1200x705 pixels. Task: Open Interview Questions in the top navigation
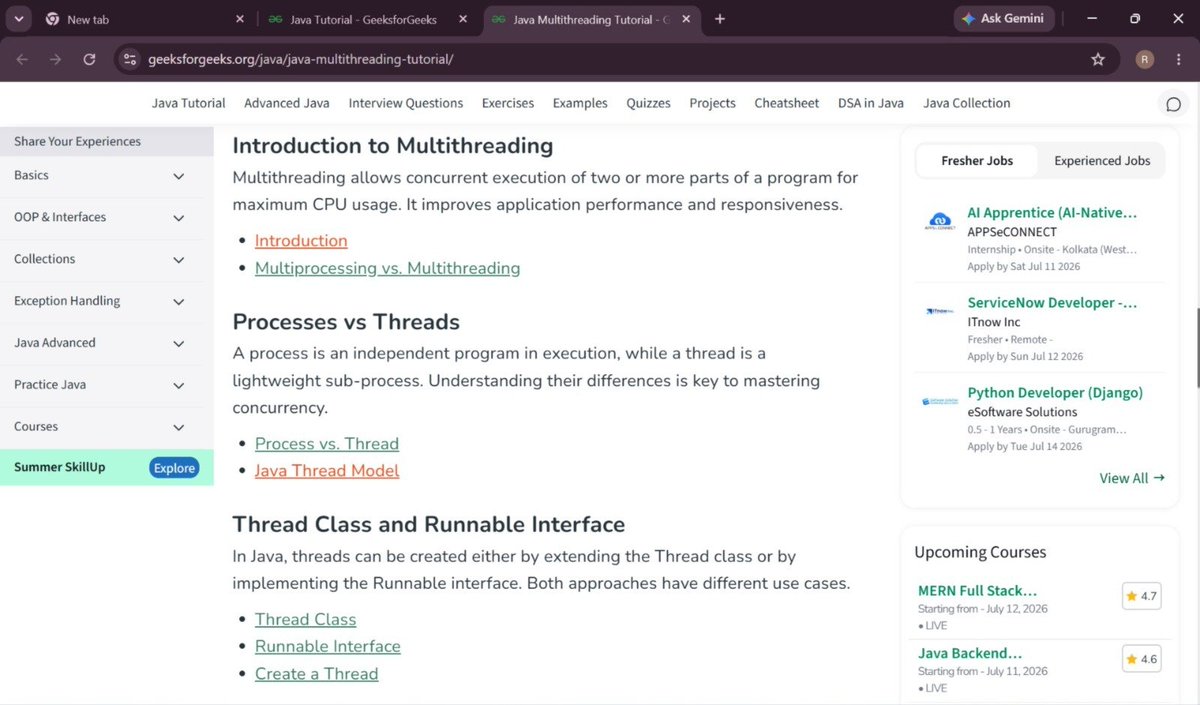click(x=406, y=103)
